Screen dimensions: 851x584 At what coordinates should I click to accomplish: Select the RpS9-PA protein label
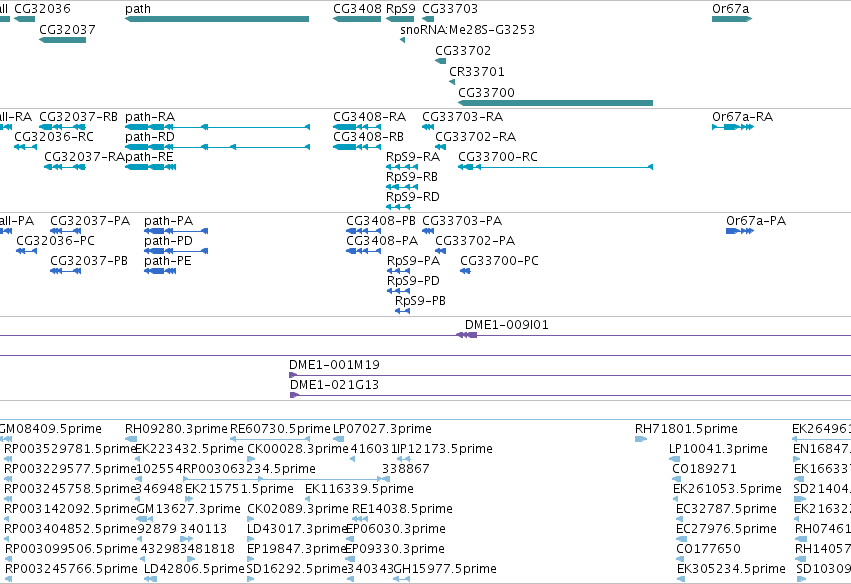click(x=414, y=261)
